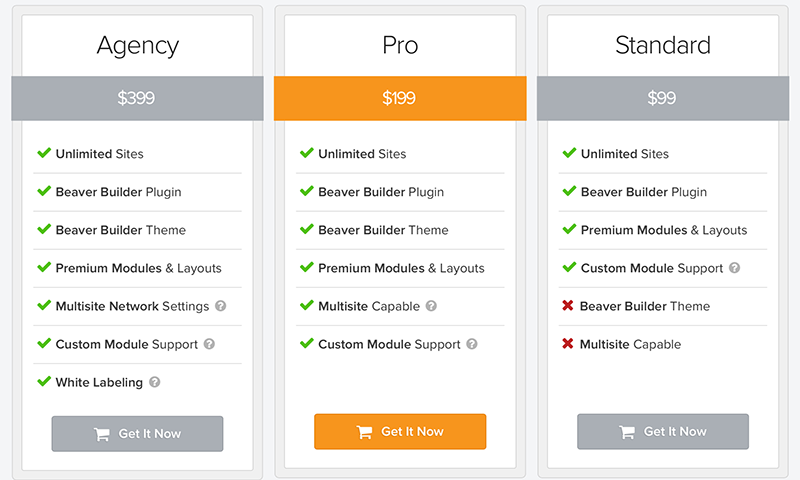The height and width of the screenshot is (480, 800).
Task: Click red X beside Standard Beaver Builder Theme
Action: pyautogui.click(x=568, y=306)
